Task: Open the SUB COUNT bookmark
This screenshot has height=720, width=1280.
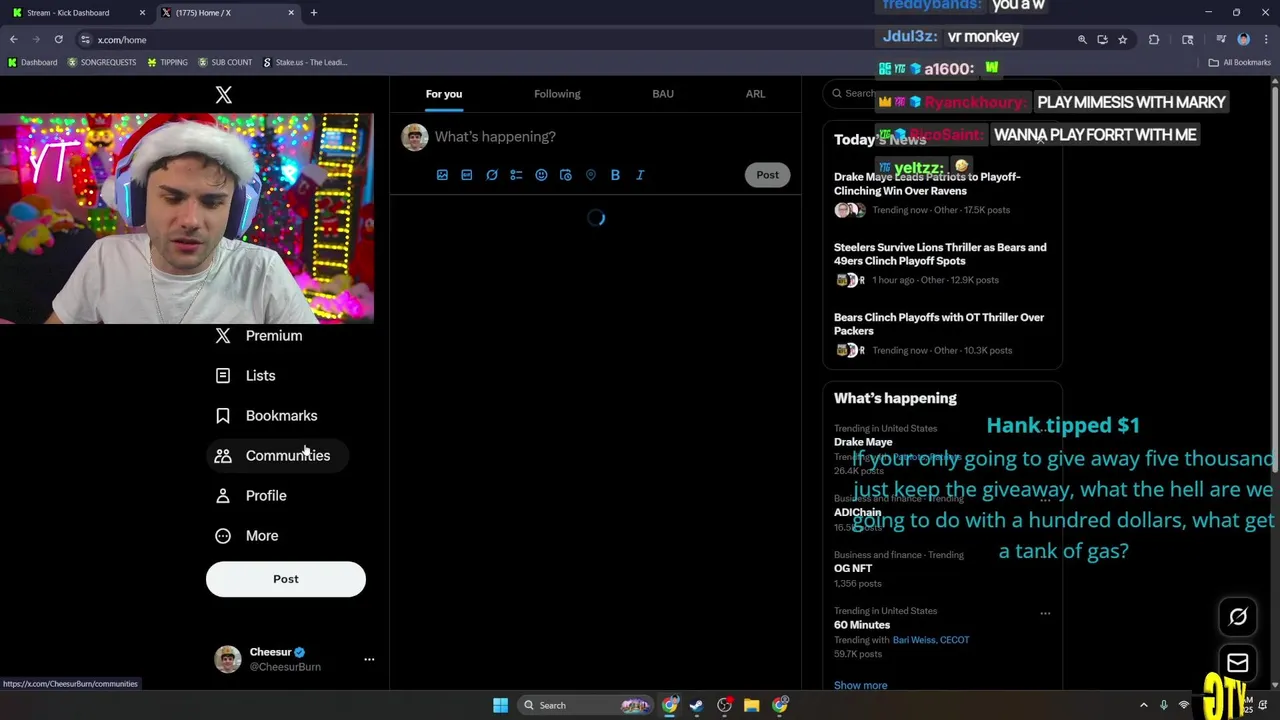Action: (x=225, y=62)
